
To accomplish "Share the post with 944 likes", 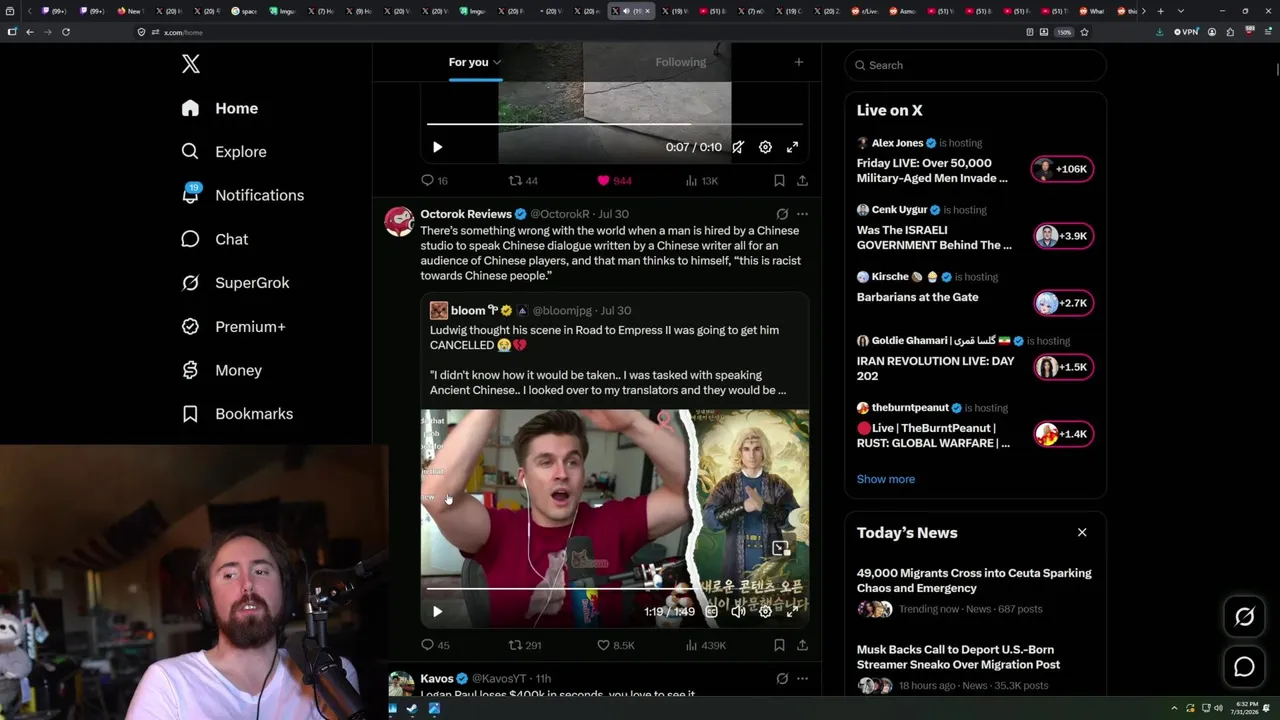I will pyautogui.click(x=802, y=181).
